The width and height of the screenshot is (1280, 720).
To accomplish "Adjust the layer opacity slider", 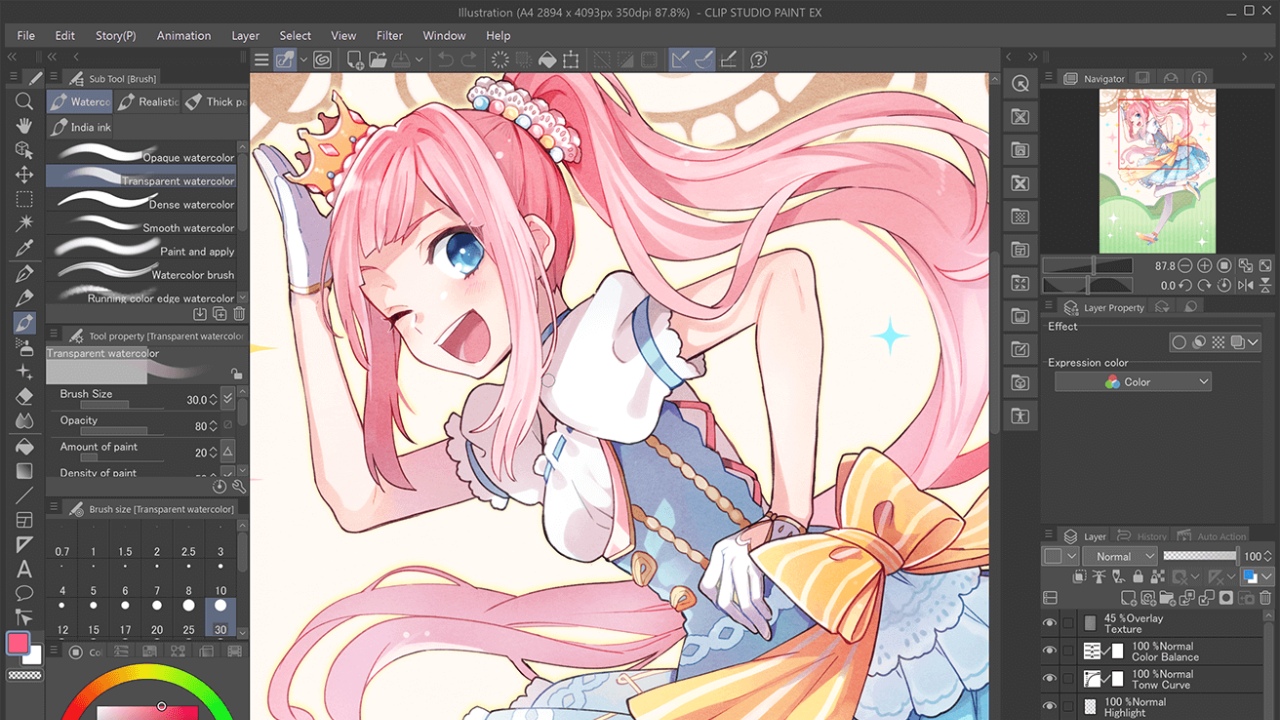I will 1200,556.
